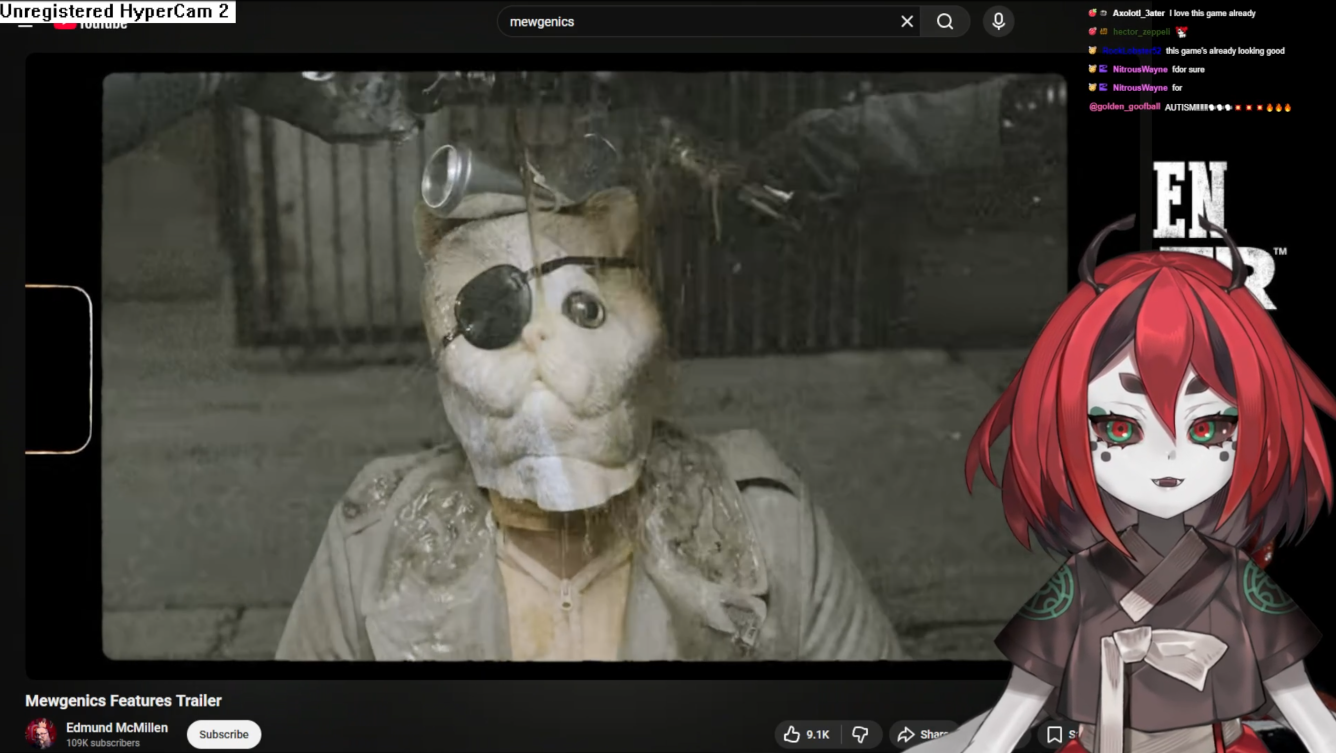Visit the Edmund McMillen channel name link
This screenshot has height=753, width=1336.
pyautogui.click(x=117, y=728)
